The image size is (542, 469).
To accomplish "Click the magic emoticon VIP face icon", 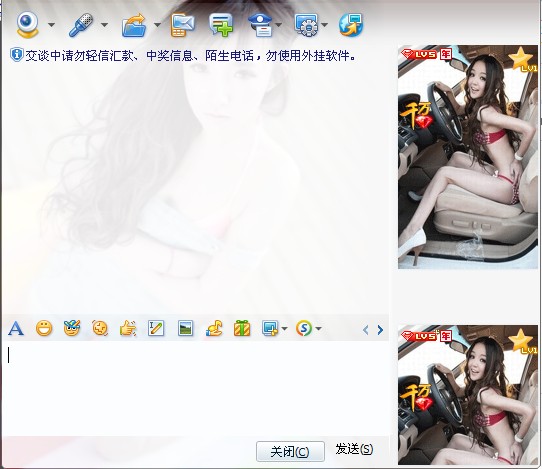I will 72,328.
